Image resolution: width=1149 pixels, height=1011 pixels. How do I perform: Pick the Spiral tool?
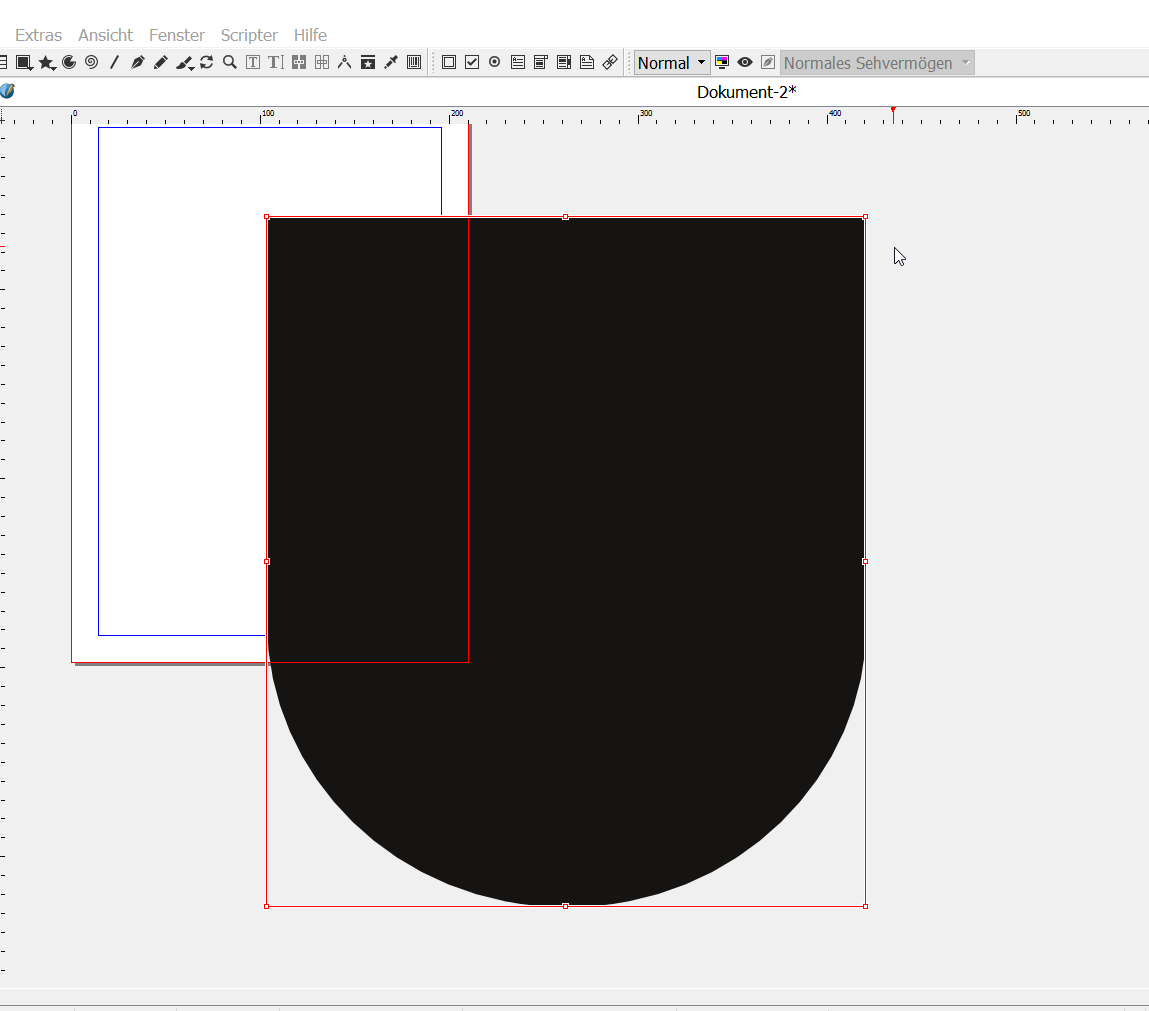click(x=91, y=62)
